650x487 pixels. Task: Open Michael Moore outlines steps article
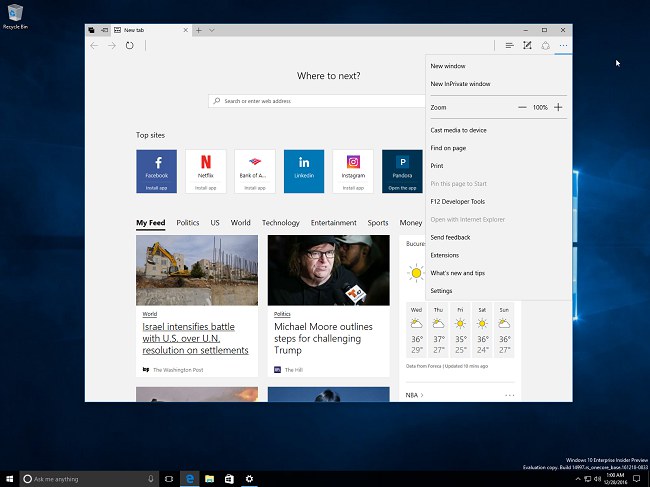pos(323,339)
